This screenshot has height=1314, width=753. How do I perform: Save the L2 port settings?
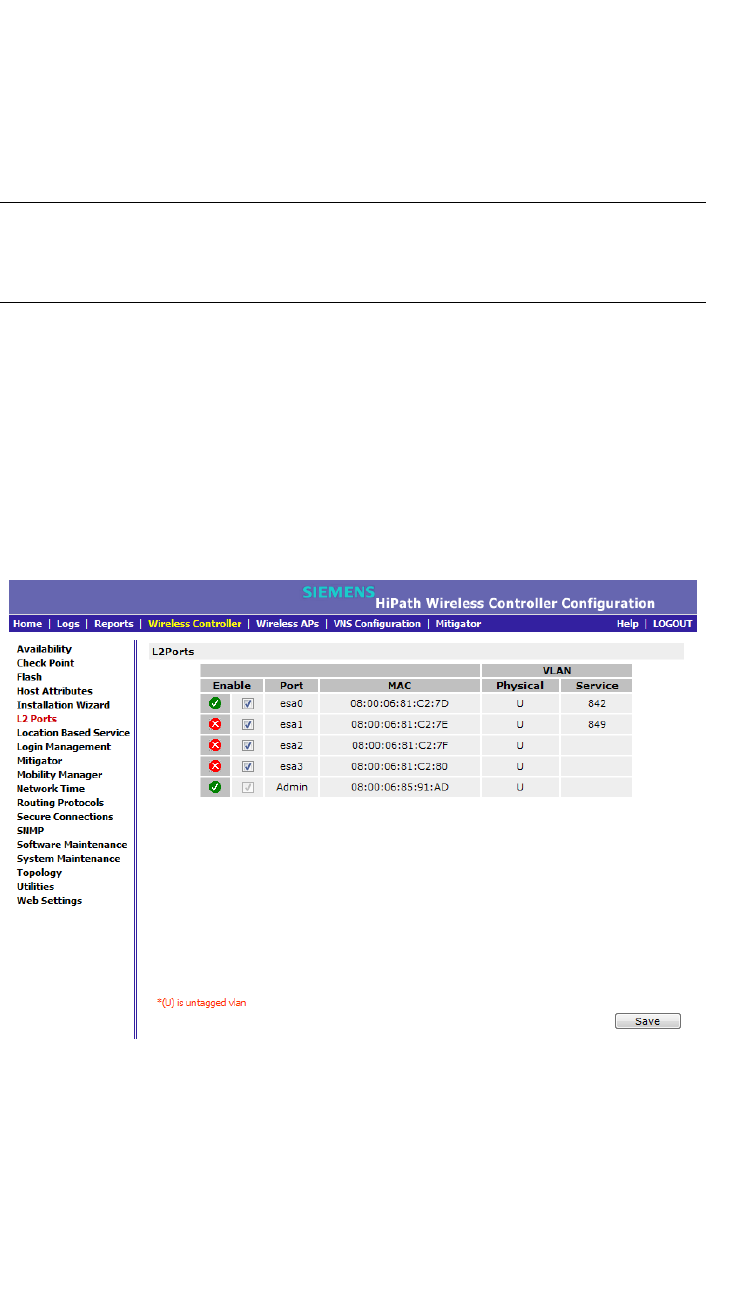pyautogui.click(x=647, y=1021)
